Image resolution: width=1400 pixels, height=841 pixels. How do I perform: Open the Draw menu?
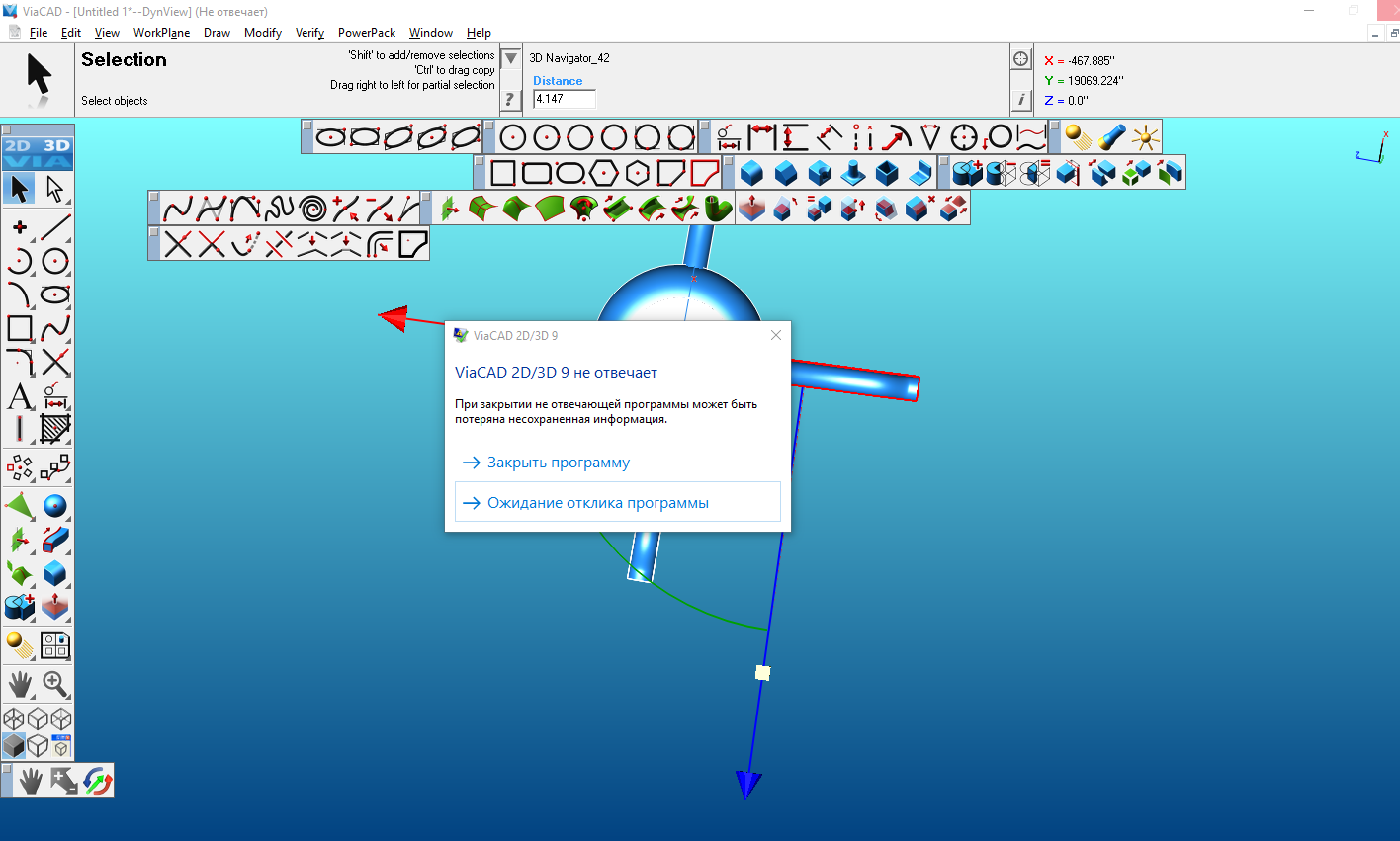217,33
